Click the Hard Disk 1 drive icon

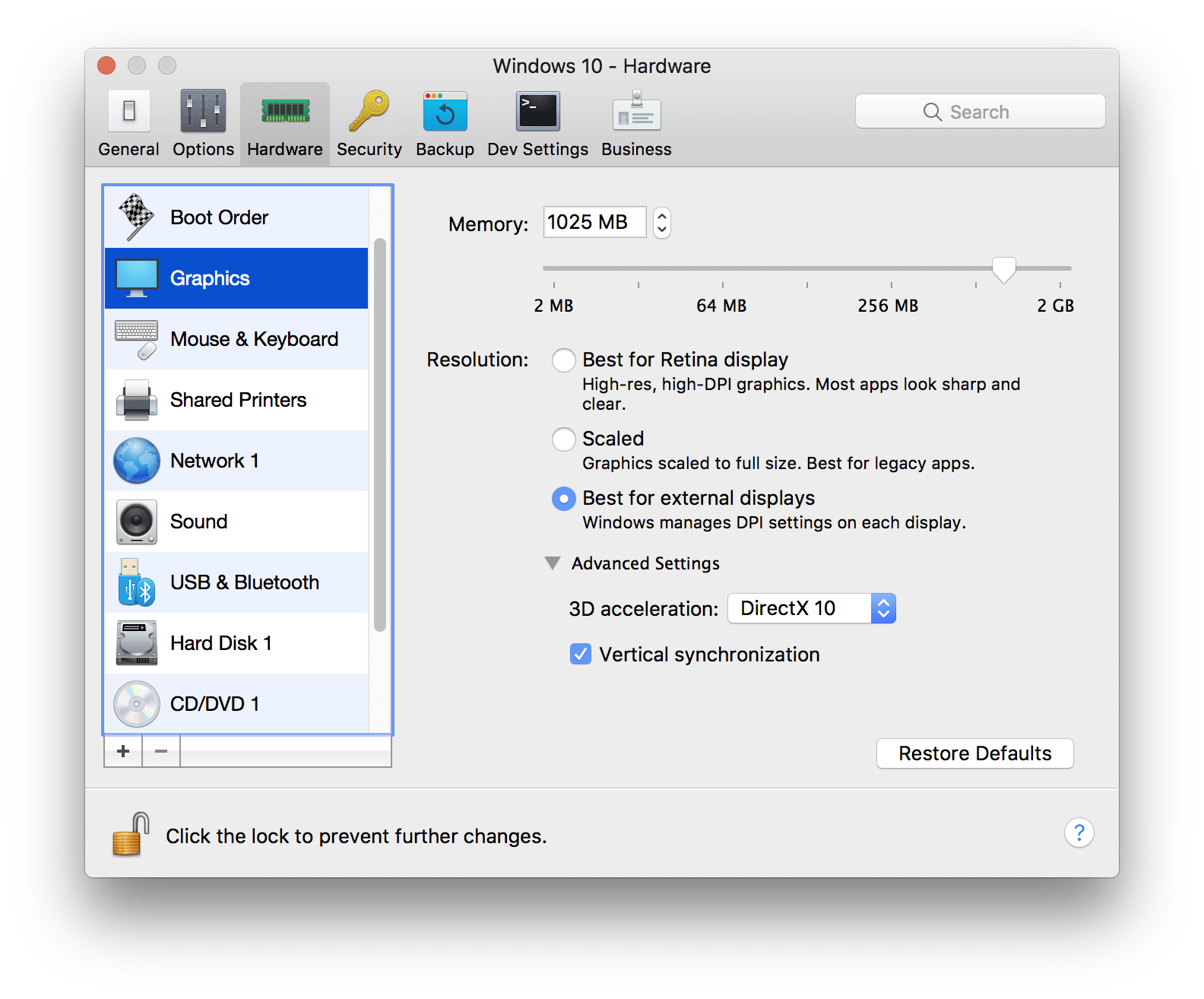[137, 643]
